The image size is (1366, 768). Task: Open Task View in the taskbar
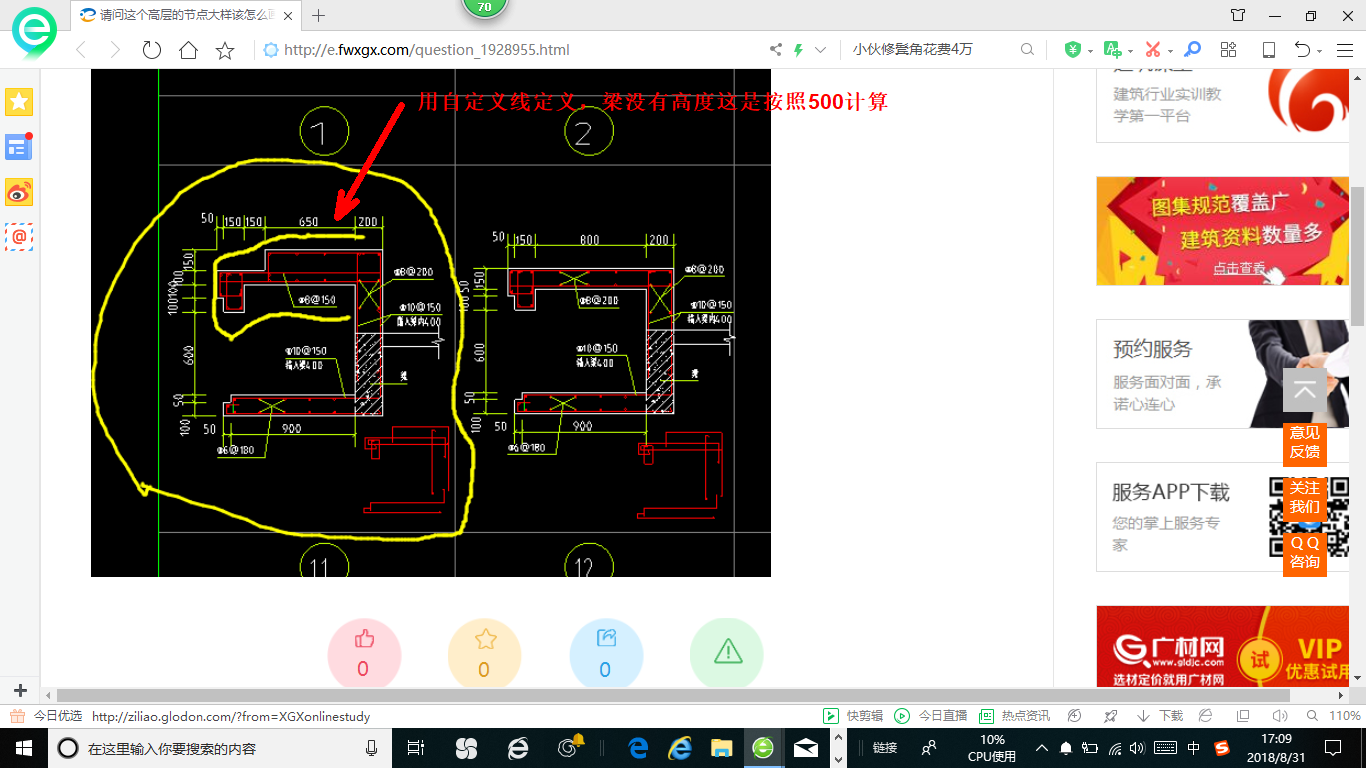coord(417,748)
